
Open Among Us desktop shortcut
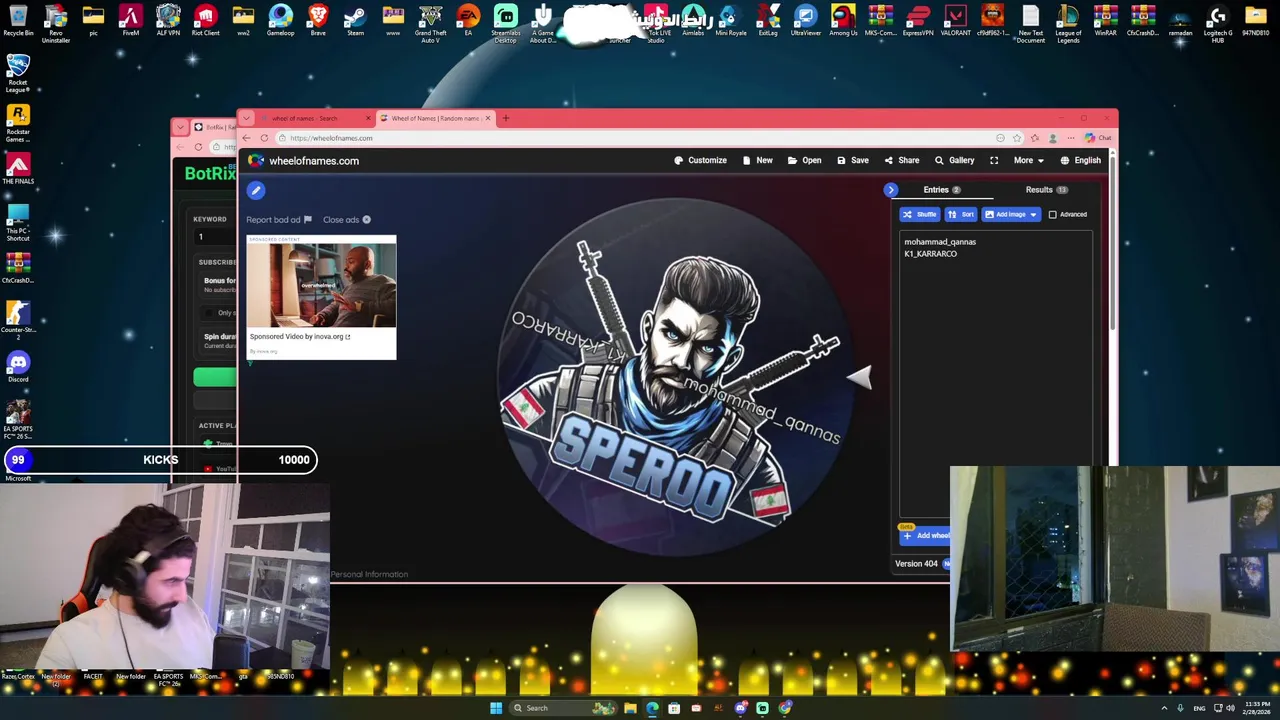[843, 20]
